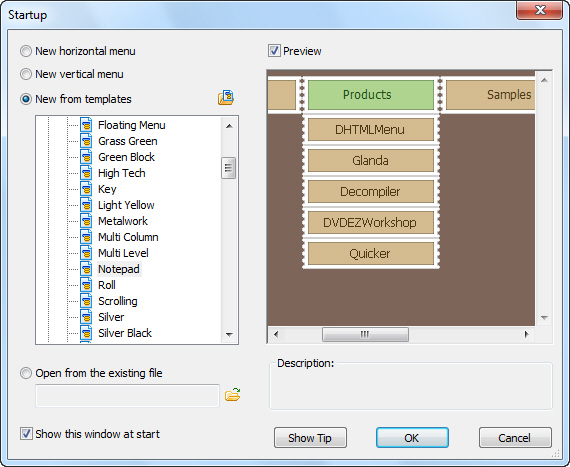Choose Open from the existing file
Screen dimensions: 570x467
point(26,373)
